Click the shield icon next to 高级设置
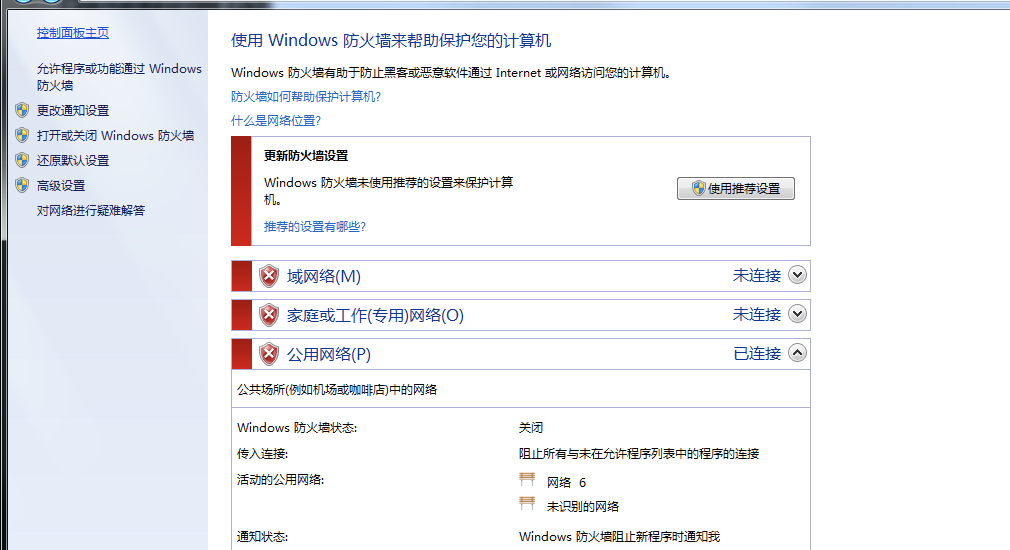 [x=22, y=185]
